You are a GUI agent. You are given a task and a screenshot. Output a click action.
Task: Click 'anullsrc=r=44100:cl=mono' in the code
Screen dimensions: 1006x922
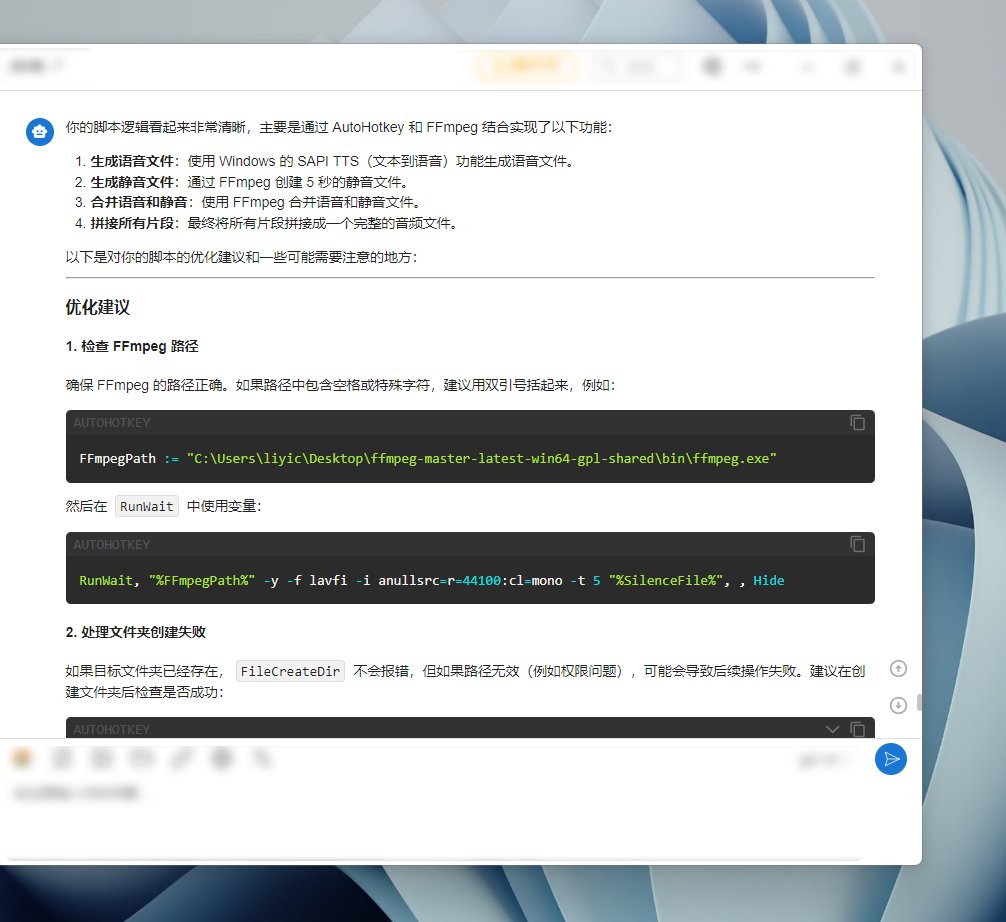coord(470,581)
